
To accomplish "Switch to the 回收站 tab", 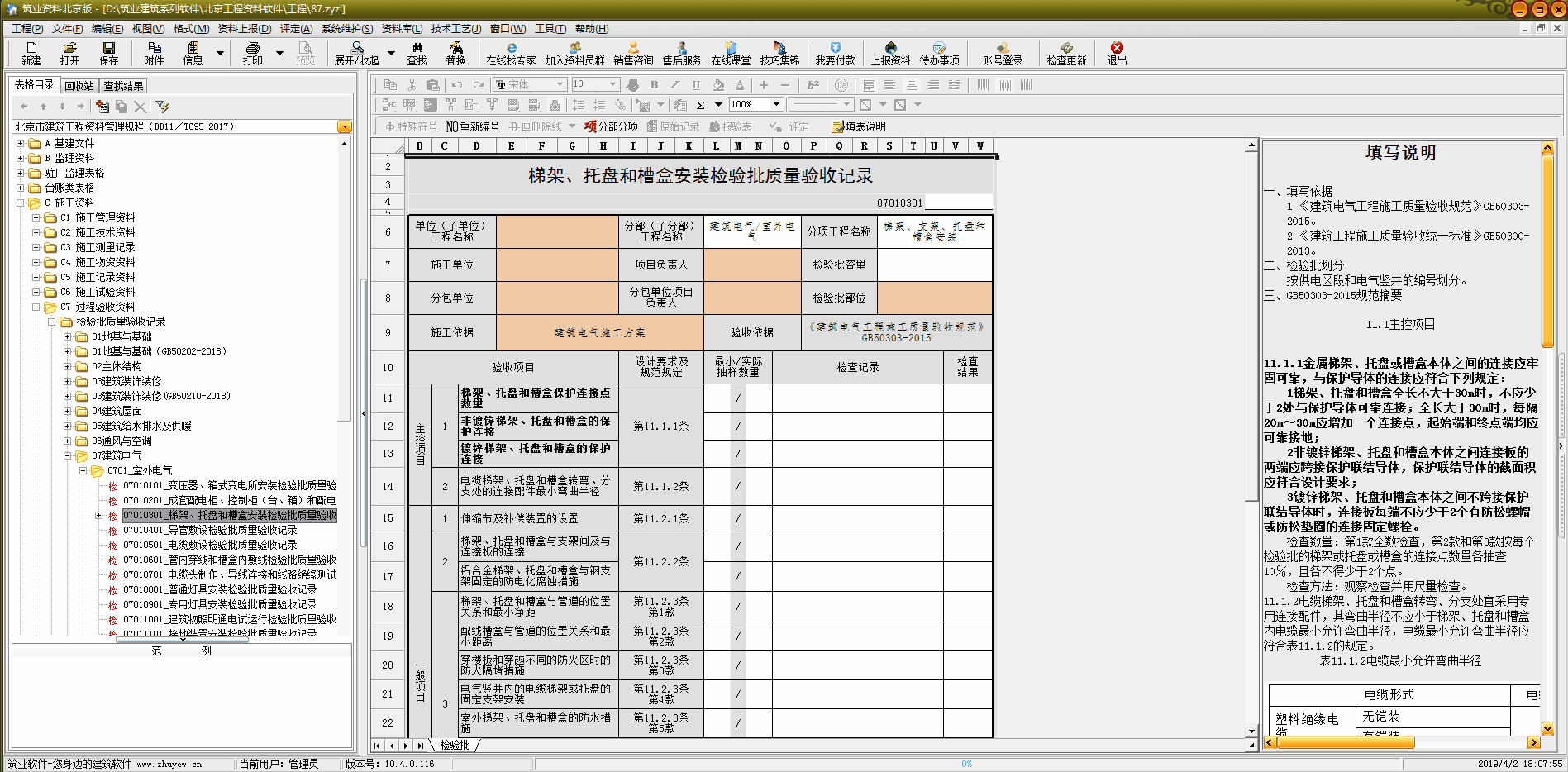I will (79, 86).
